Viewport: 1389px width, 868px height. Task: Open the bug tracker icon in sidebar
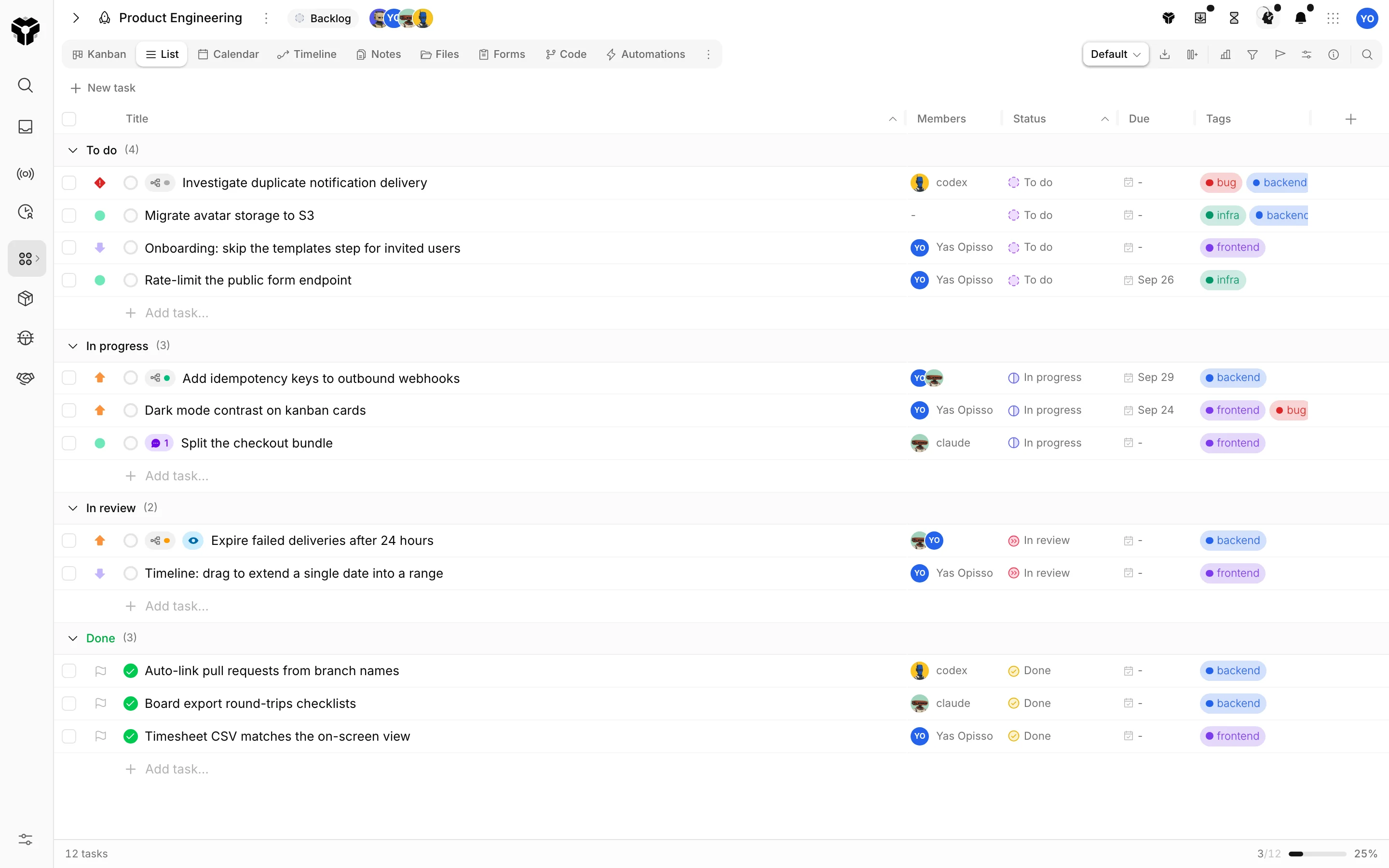[x=25, y=338]
